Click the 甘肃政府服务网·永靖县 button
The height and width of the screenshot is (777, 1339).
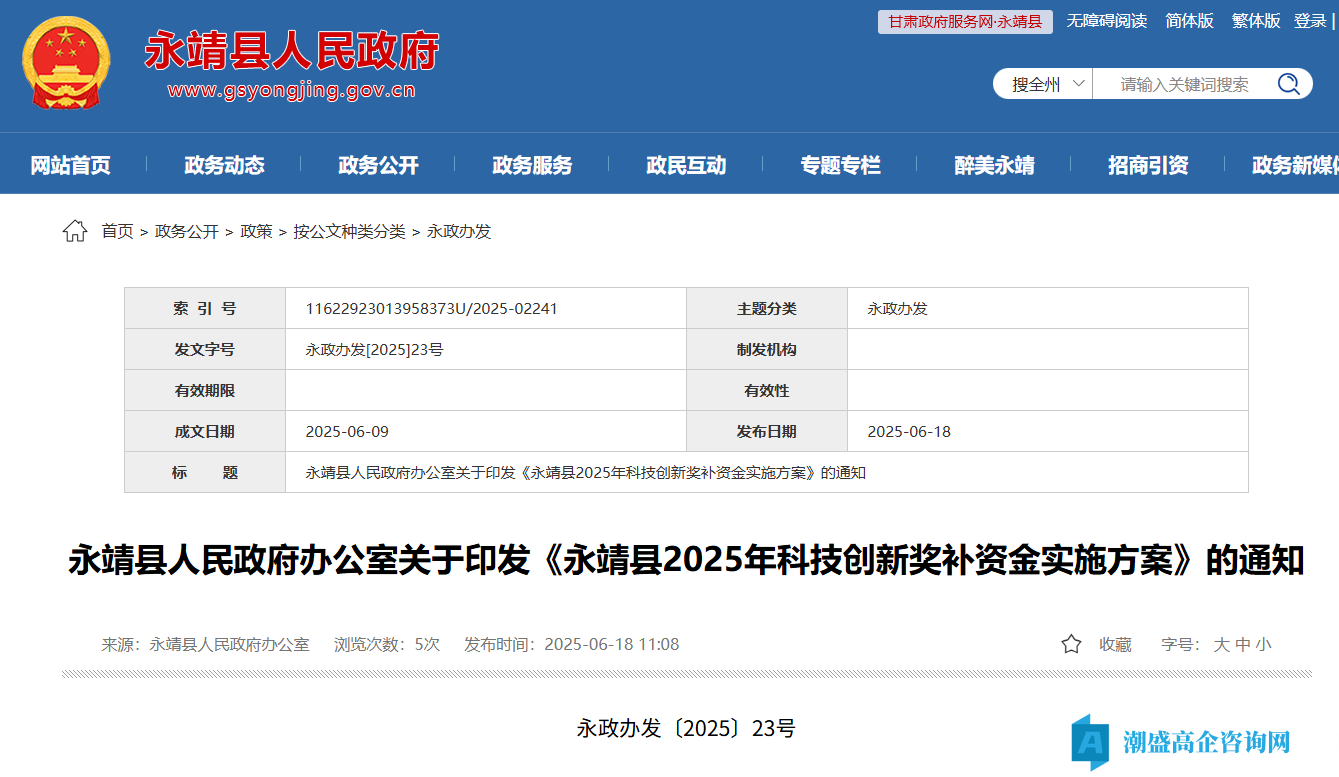(965, 21)
